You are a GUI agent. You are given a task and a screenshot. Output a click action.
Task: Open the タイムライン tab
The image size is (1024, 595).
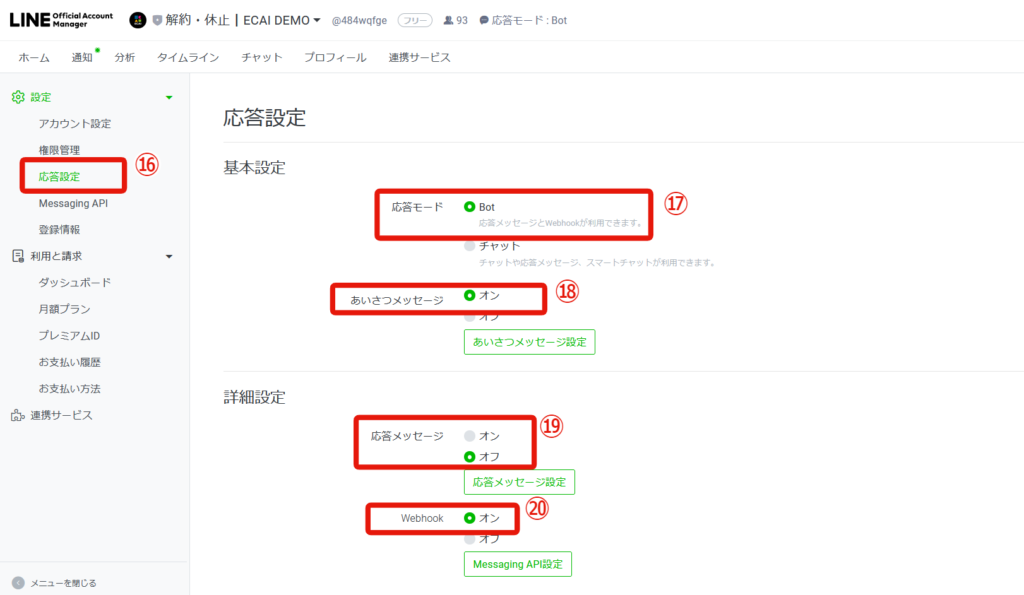pos(188,57)
